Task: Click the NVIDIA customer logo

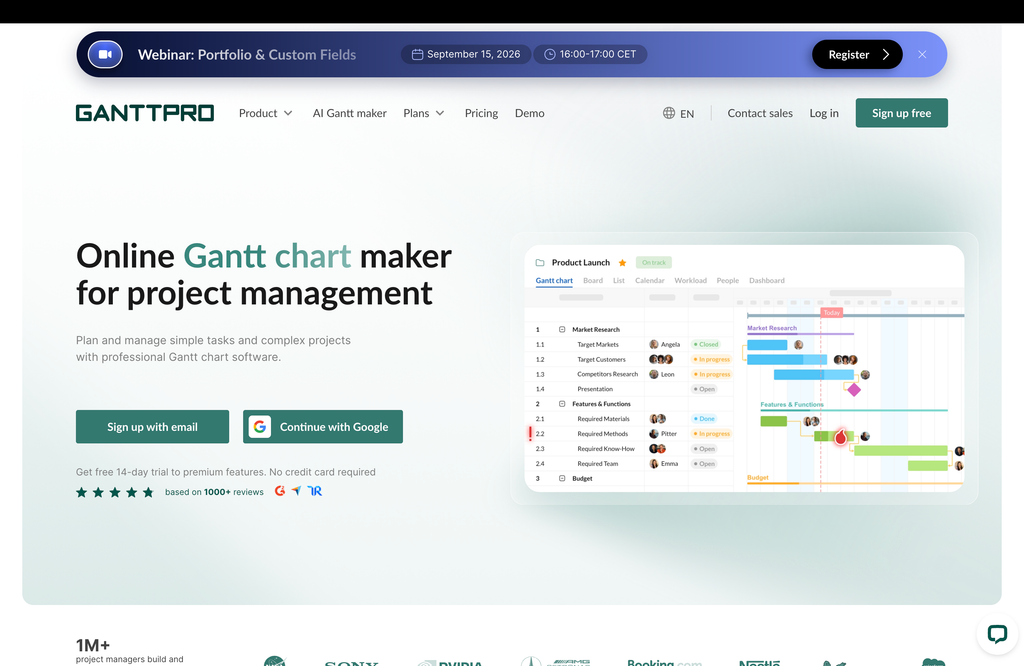Action: point(451,662)
